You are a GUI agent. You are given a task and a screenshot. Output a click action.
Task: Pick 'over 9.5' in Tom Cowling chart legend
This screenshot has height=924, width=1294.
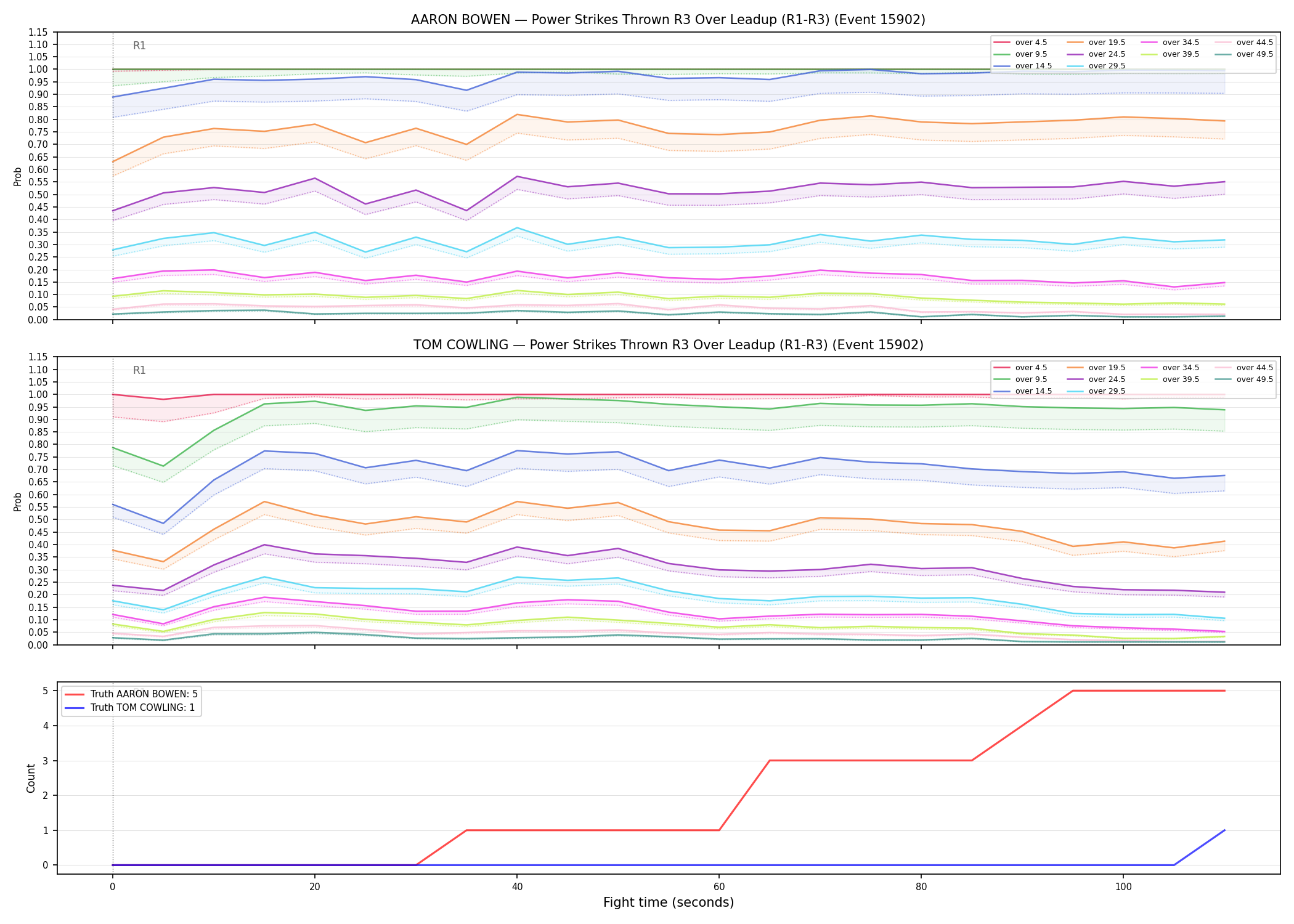click(x=1020, y=379)
